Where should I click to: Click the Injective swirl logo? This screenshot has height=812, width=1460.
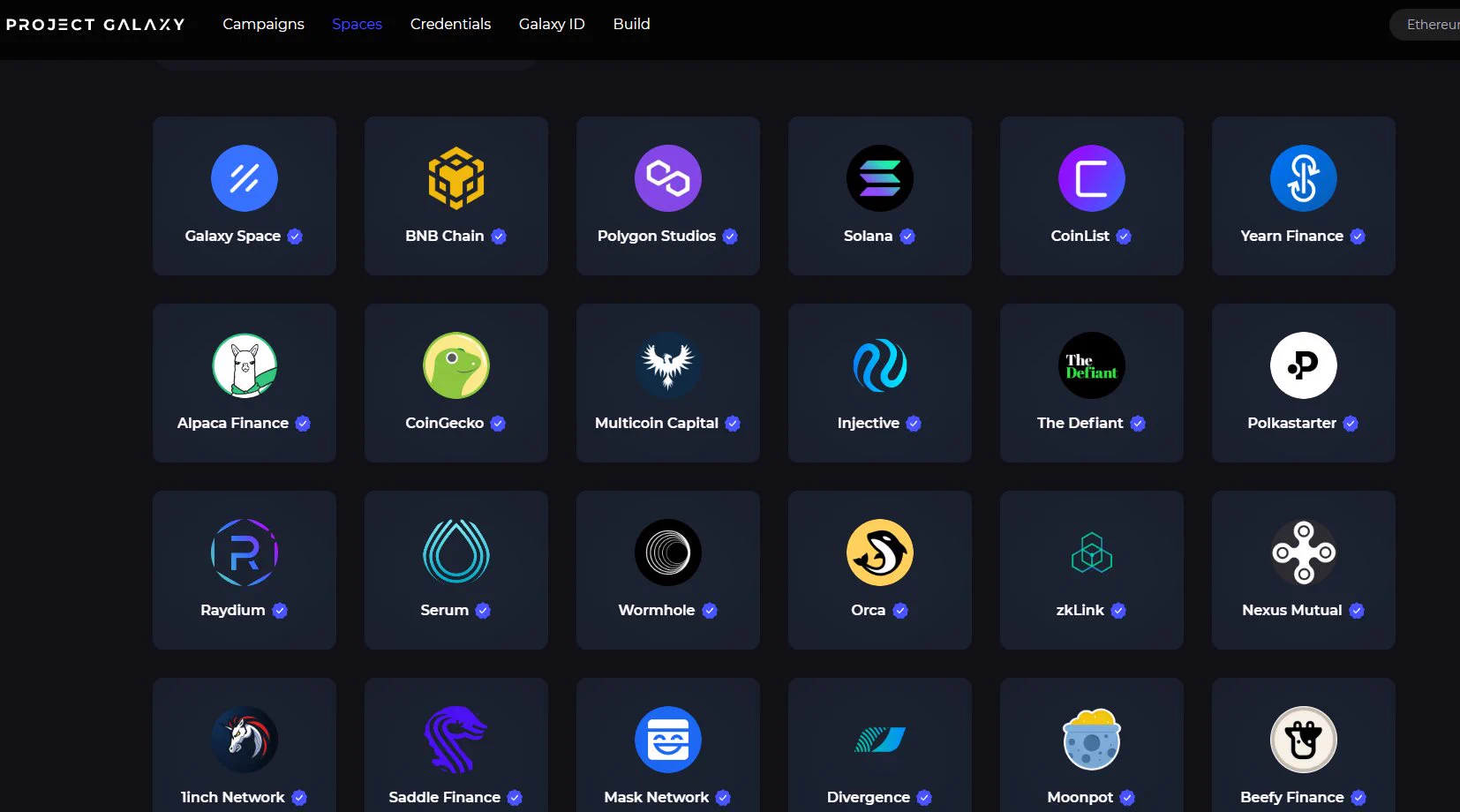880,365
